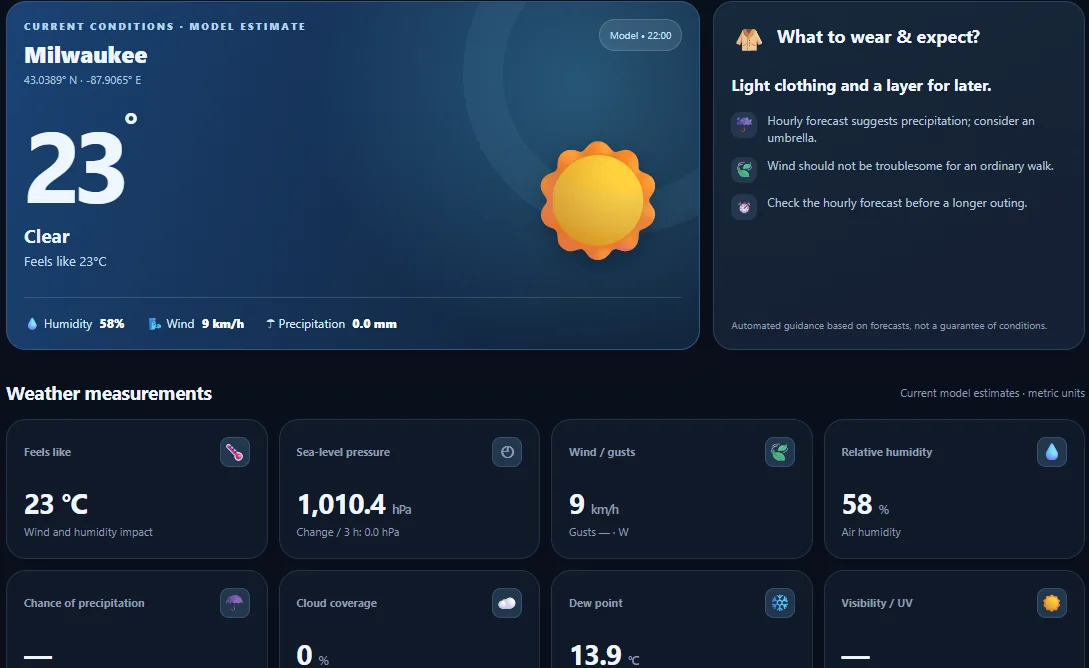Viewport: 1089px width, 668px height.
Task: Click the Milwaukee city name
Action: (85, 55)
